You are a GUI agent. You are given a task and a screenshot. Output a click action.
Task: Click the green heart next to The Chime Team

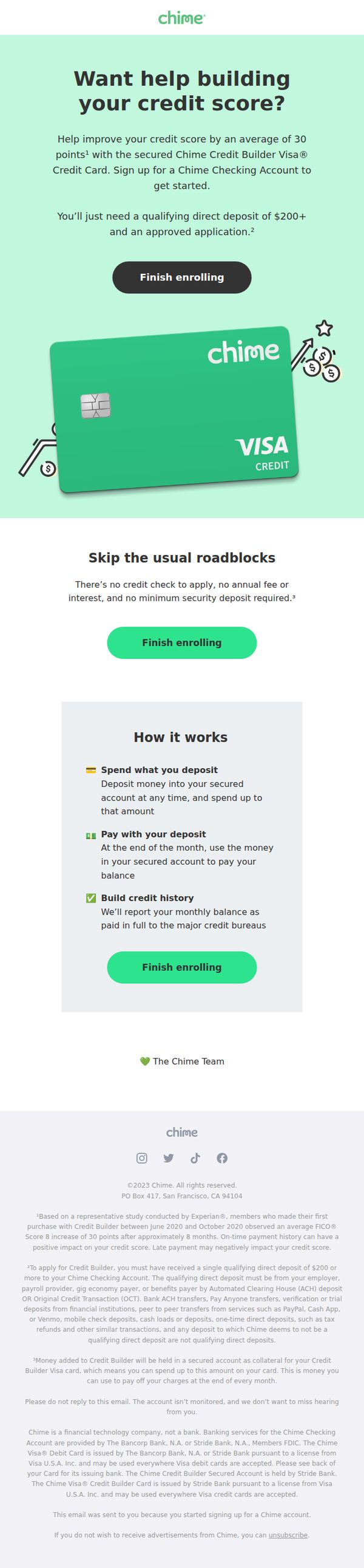144,1061
